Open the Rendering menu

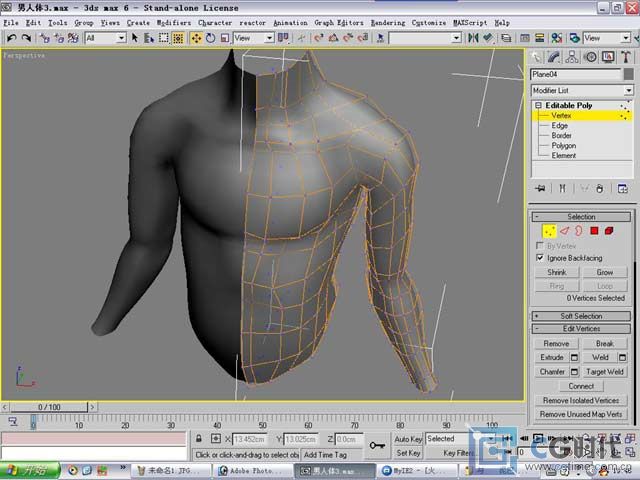(x=388, y=23)
